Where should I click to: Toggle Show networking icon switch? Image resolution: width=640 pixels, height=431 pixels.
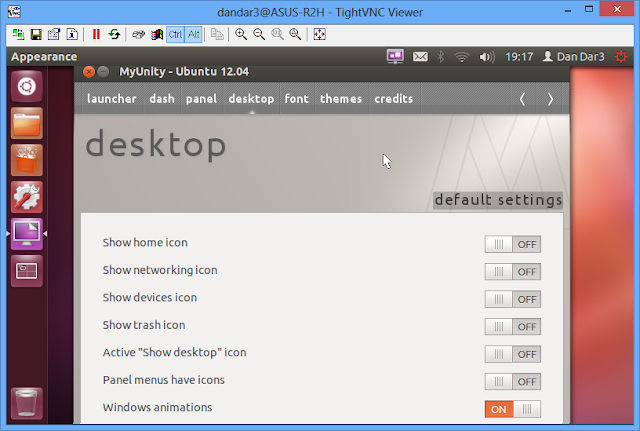pyautogui.click(x=513, y=272)
